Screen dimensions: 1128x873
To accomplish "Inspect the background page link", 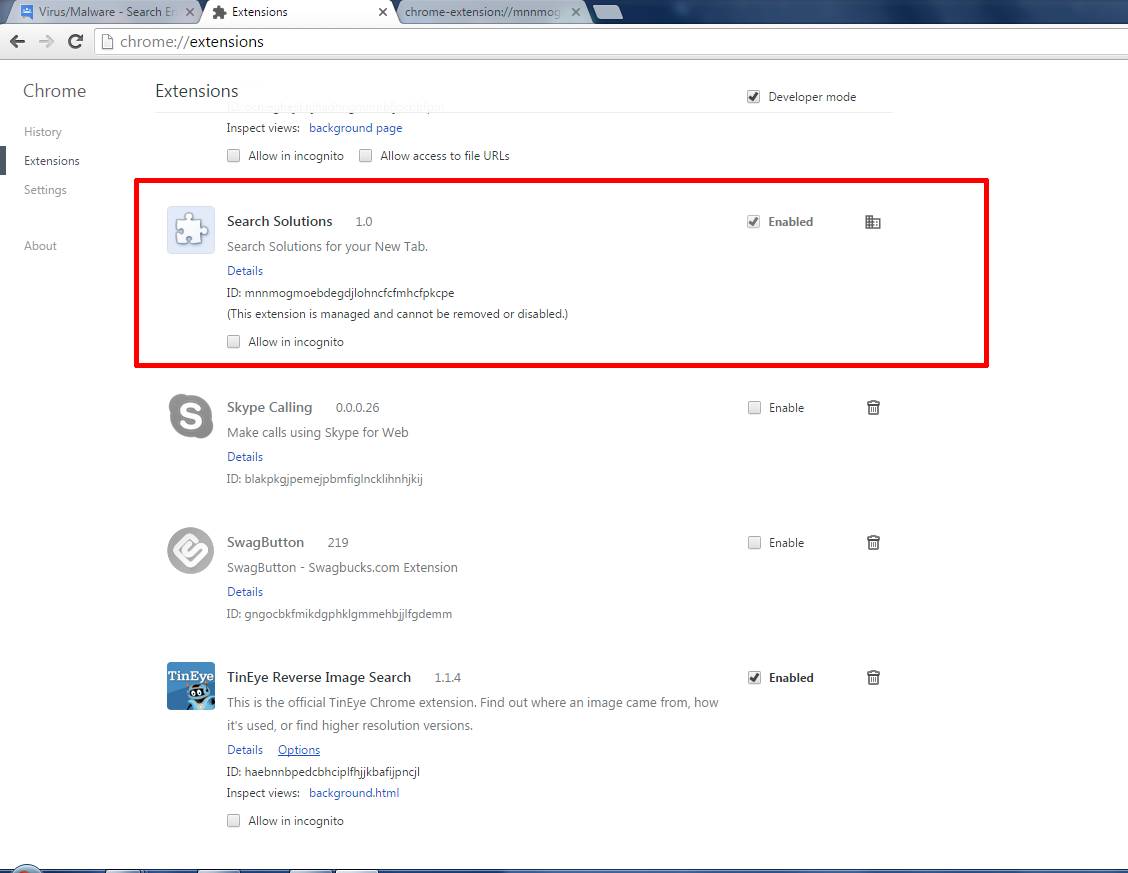I will click(355, 128).
